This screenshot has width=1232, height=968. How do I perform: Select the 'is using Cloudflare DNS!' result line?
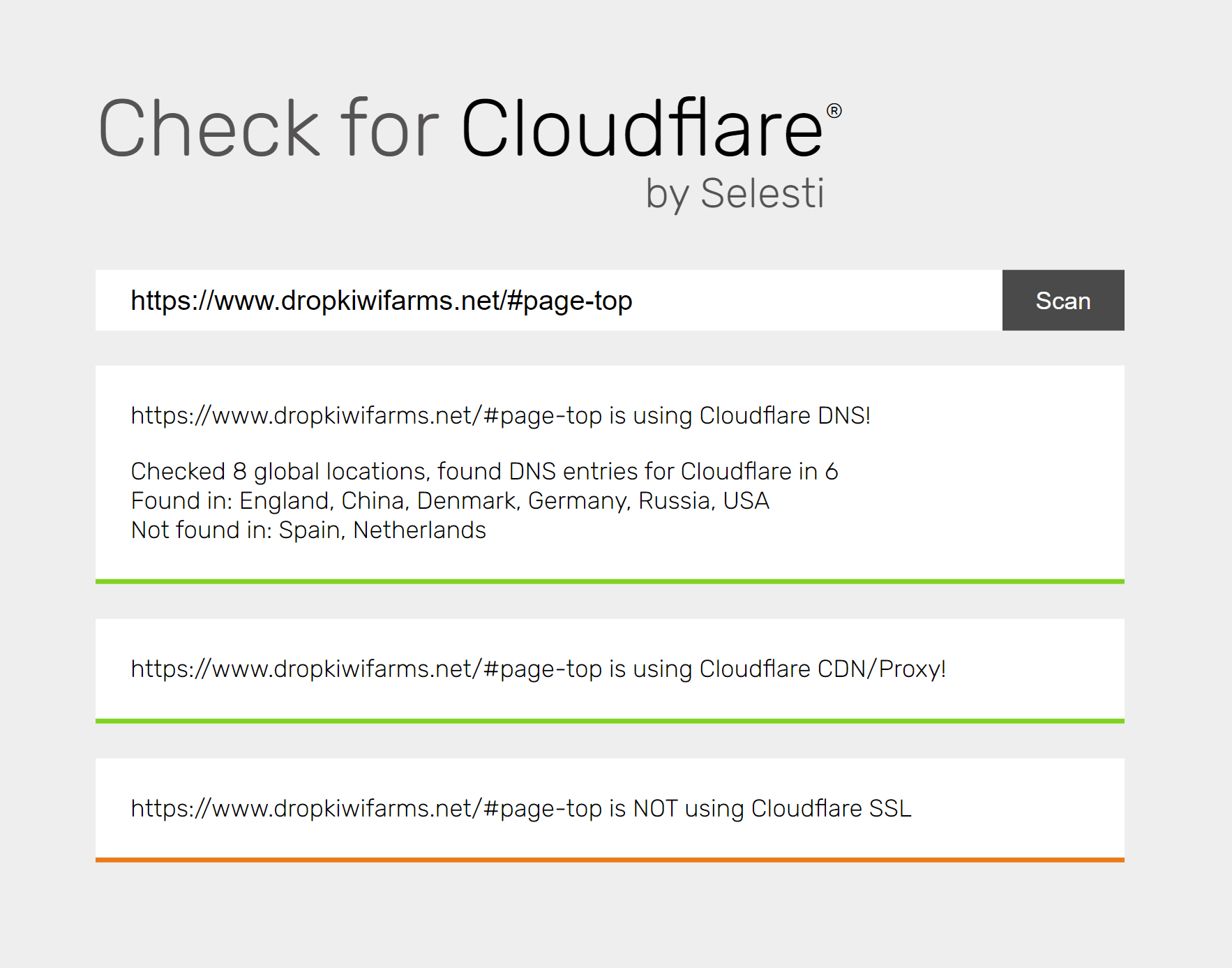[x=500, y=415]
